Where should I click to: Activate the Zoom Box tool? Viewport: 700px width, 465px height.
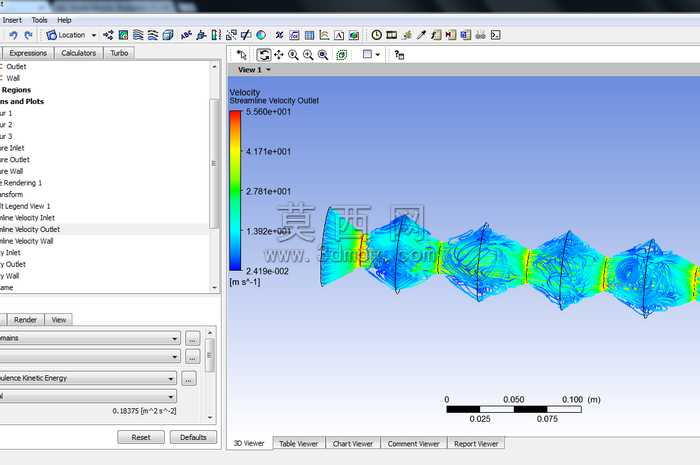[x=308, y=55]
